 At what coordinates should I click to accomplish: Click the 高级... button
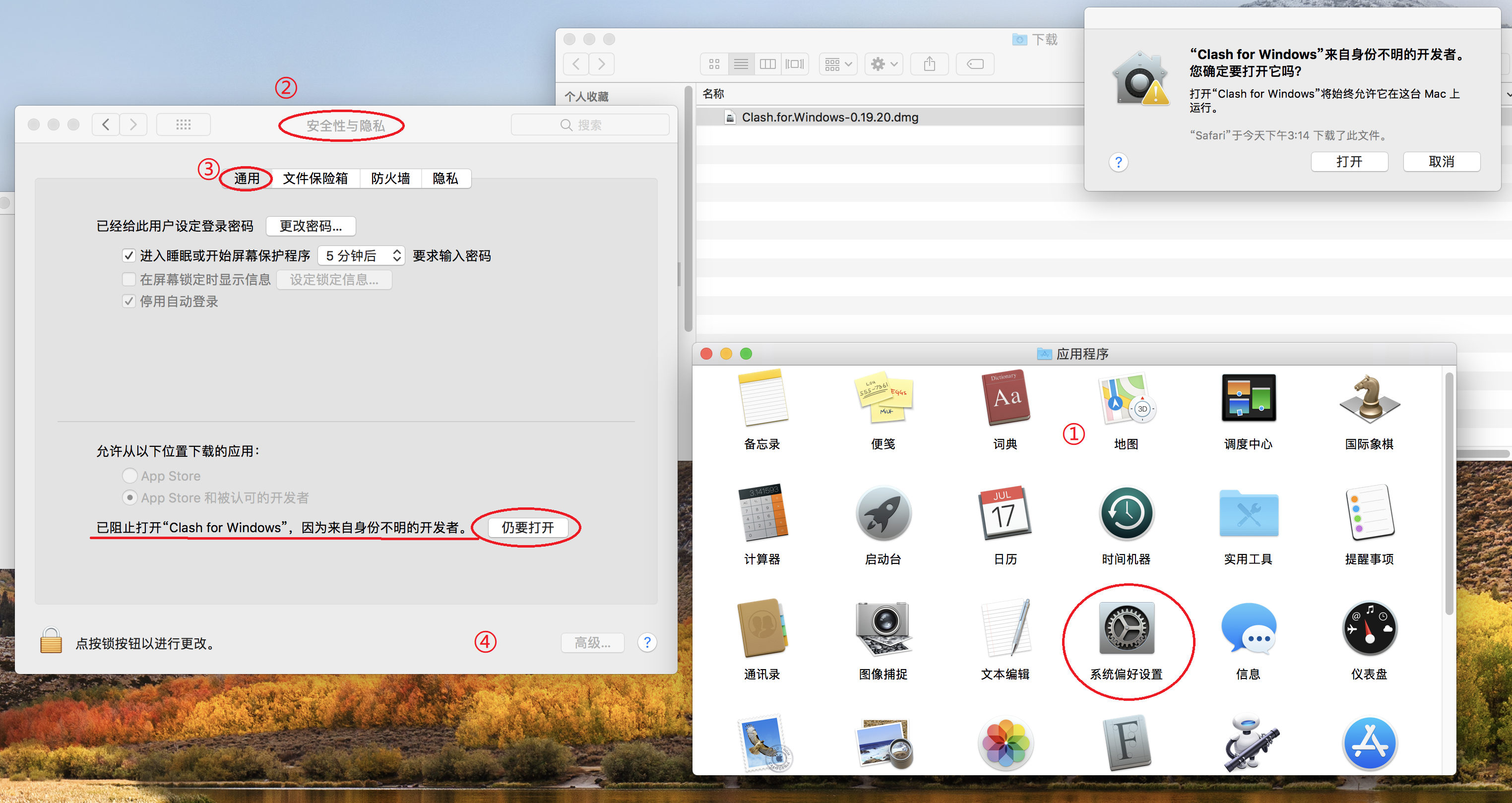point(592,643)
